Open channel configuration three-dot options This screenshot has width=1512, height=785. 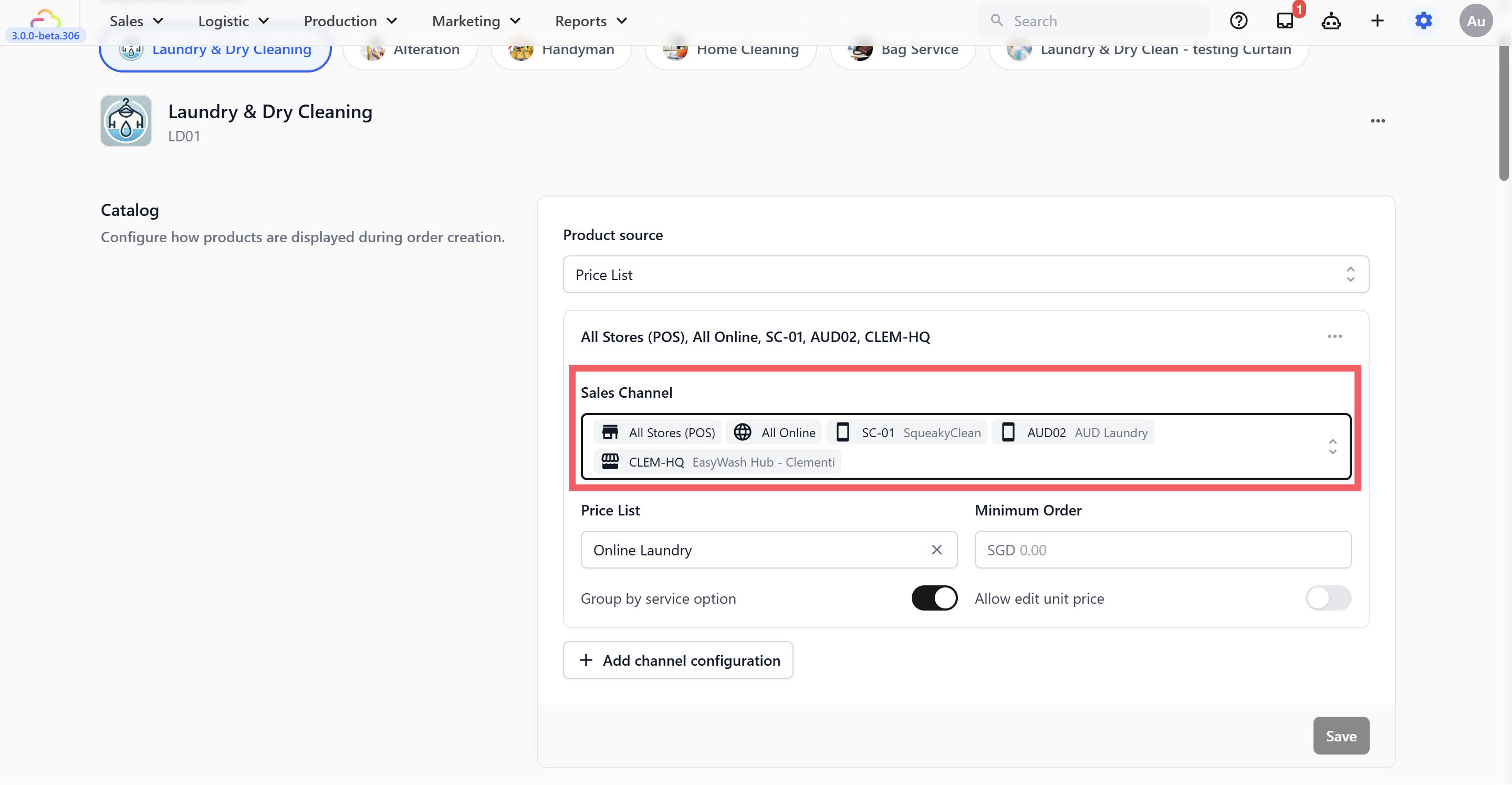1334,336
